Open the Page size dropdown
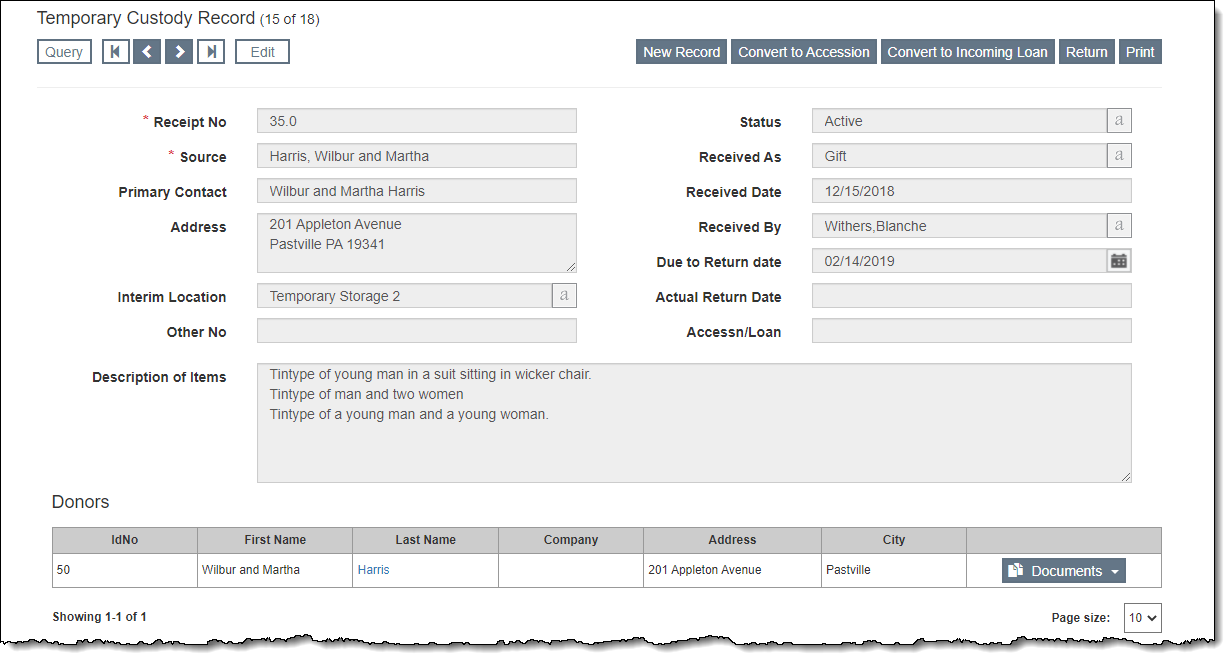This screenshot has height=660, width=1230. tap(1142, 618)
